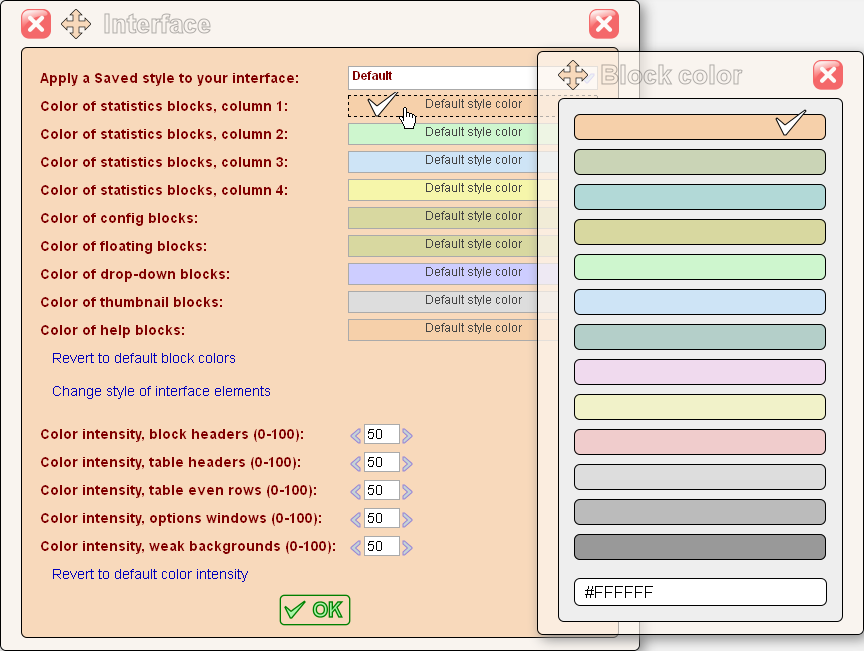Select the darkest gray swatch in Block color
The height and width of the screenshot is (651, 864).
699,547
